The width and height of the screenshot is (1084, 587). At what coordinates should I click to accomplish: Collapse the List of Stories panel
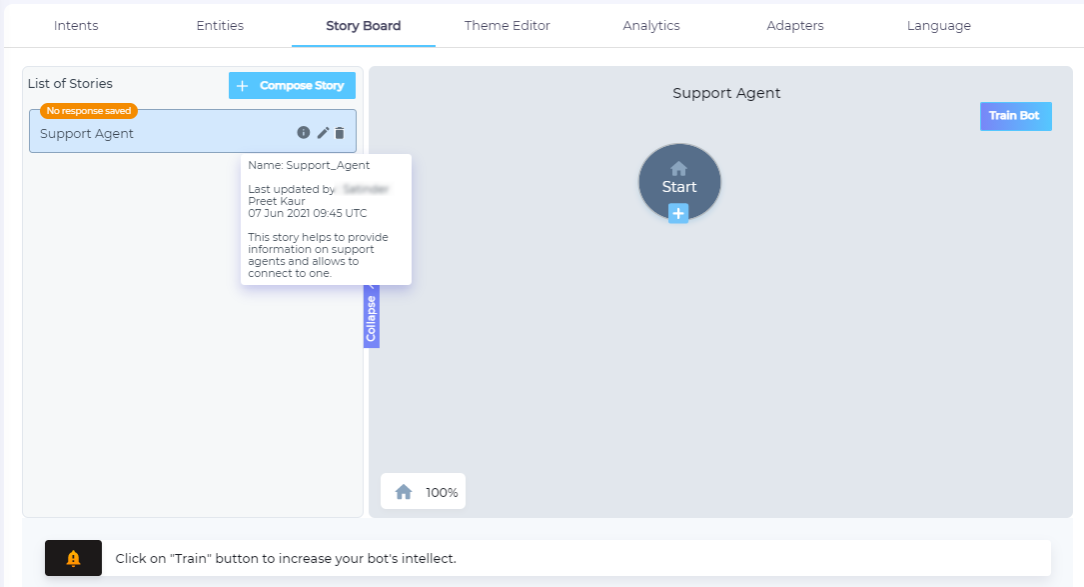coord(371,320)
